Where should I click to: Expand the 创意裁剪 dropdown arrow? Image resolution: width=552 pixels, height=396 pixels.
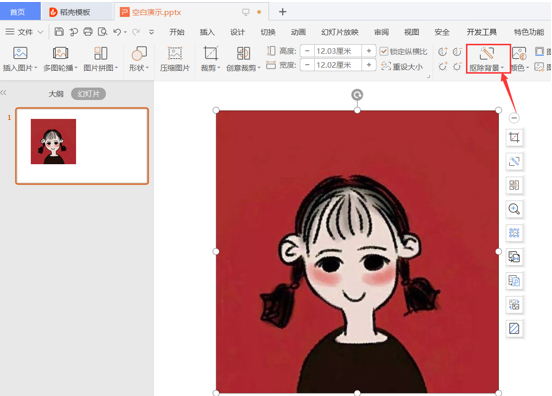(x=259, y=68)
